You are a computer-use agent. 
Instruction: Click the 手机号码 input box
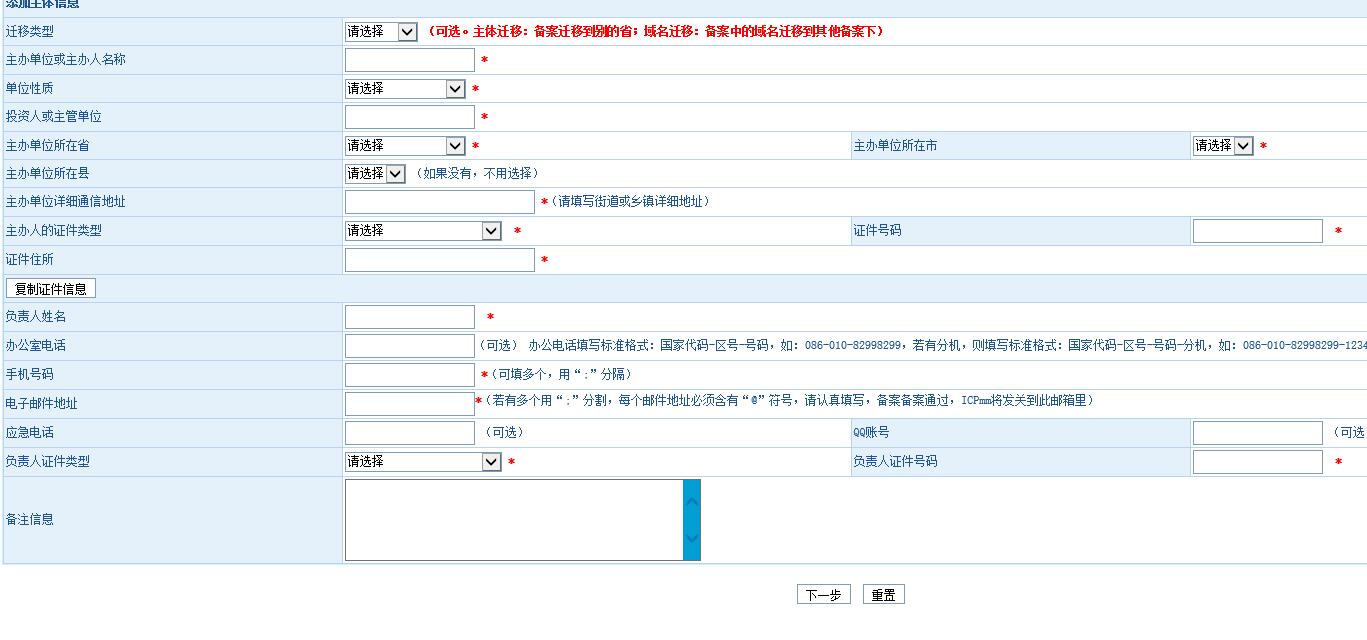(x=409, y=375)
